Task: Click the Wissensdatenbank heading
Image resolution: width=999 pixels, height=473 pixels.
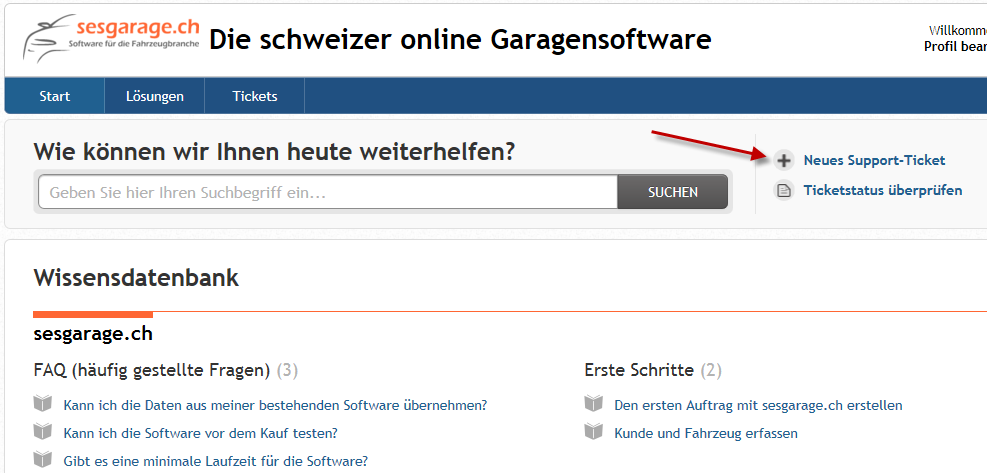Action: pos(136,278)
